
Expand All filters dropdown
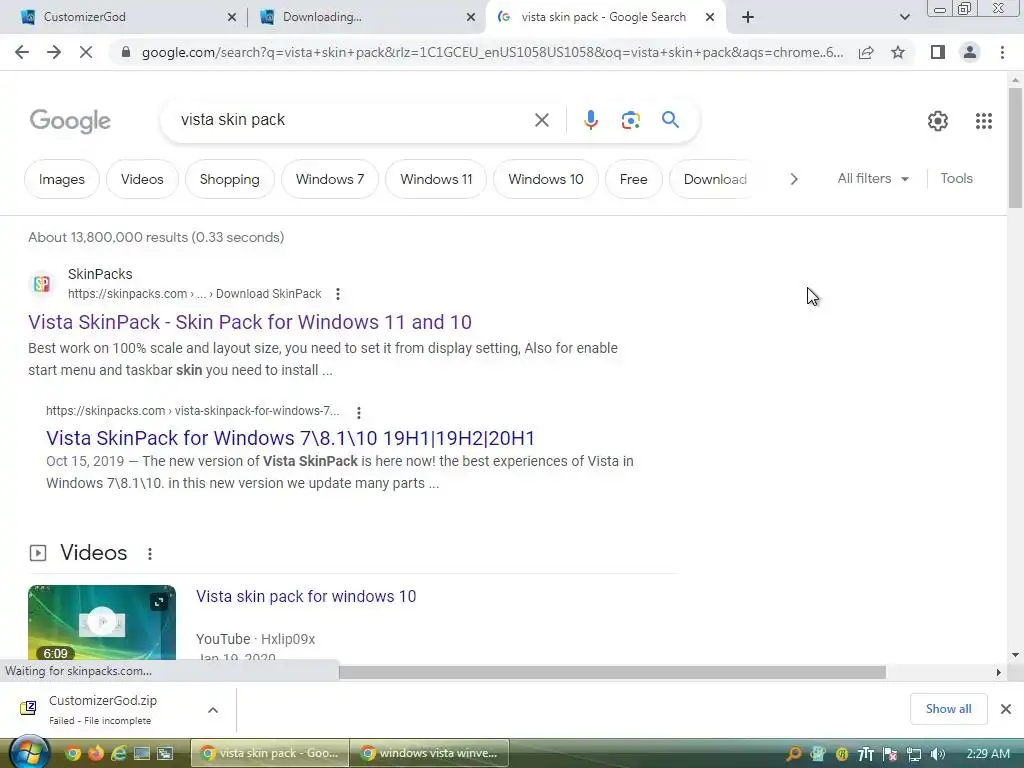click(873, 178)
